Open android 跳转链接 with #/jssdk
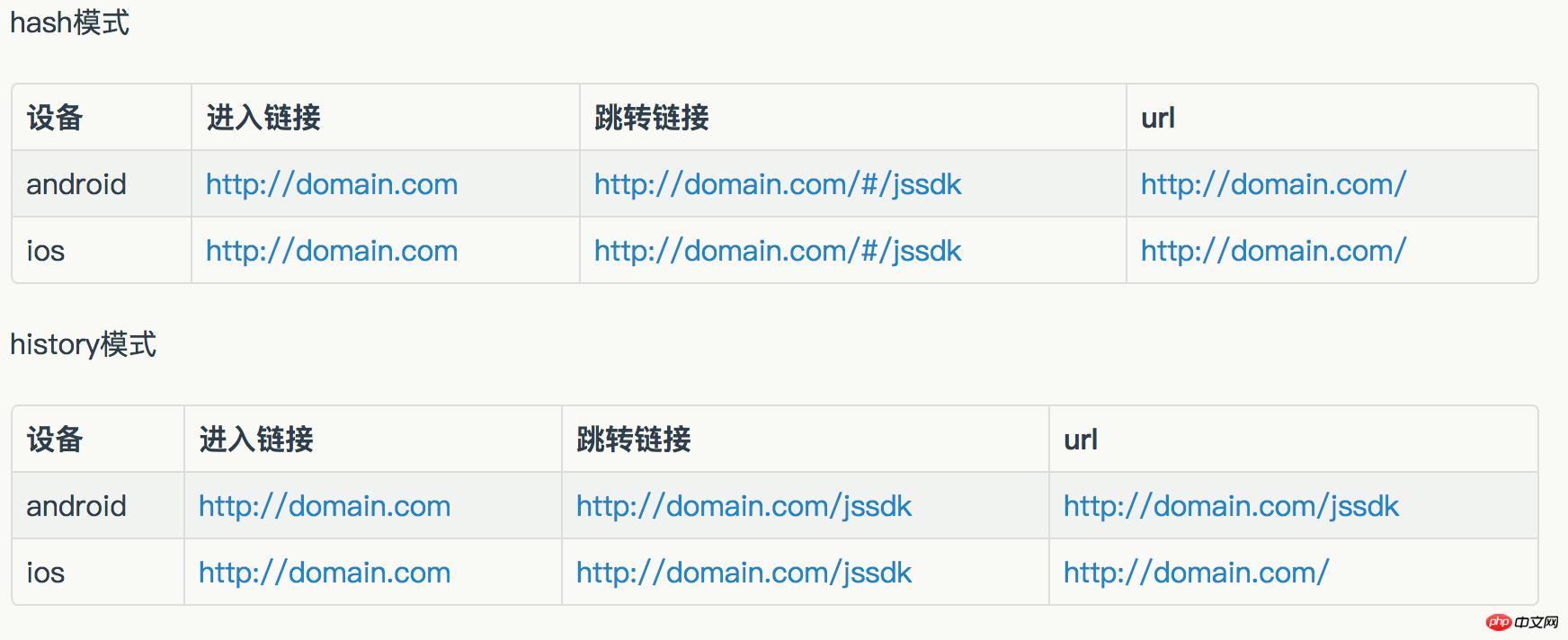 [x=778, y=184]
